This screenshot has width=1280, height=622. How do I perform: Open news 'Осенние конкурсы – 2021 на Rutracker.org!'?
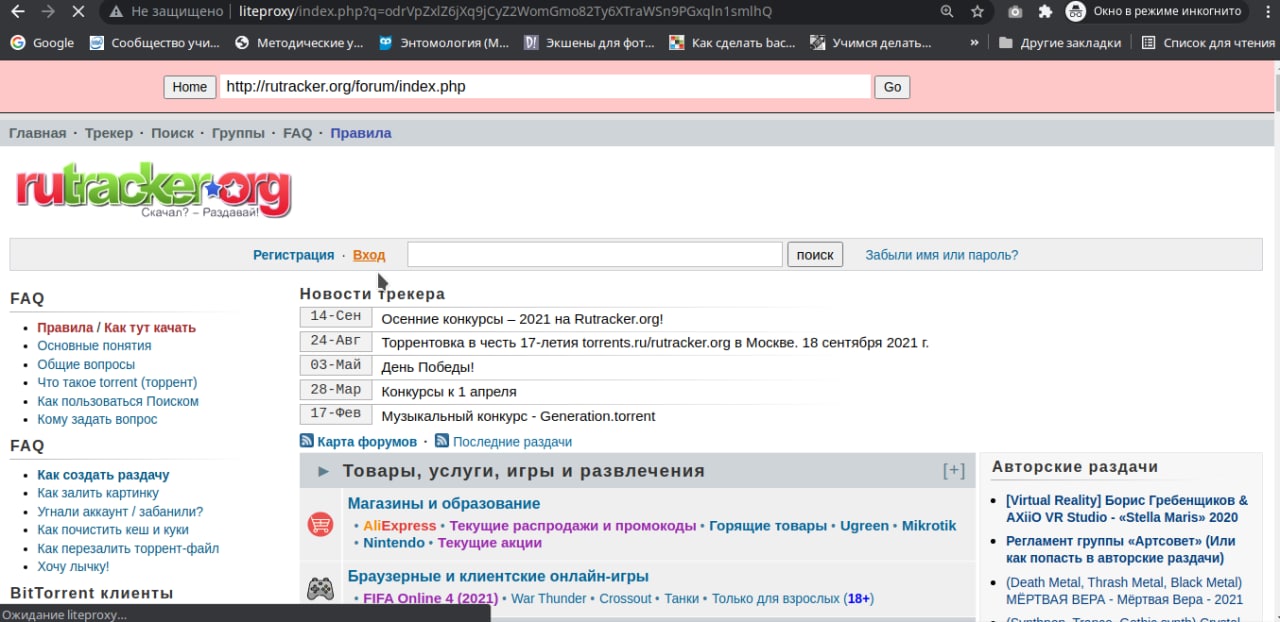pyautogui.click(x=522, y=319)
